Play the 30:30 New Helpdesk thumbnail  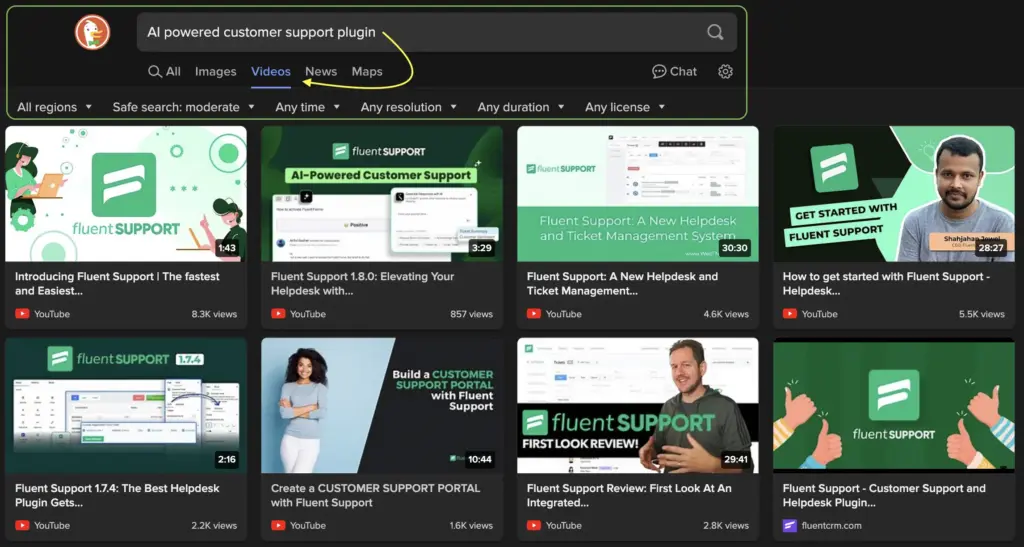tap(638, 194)
